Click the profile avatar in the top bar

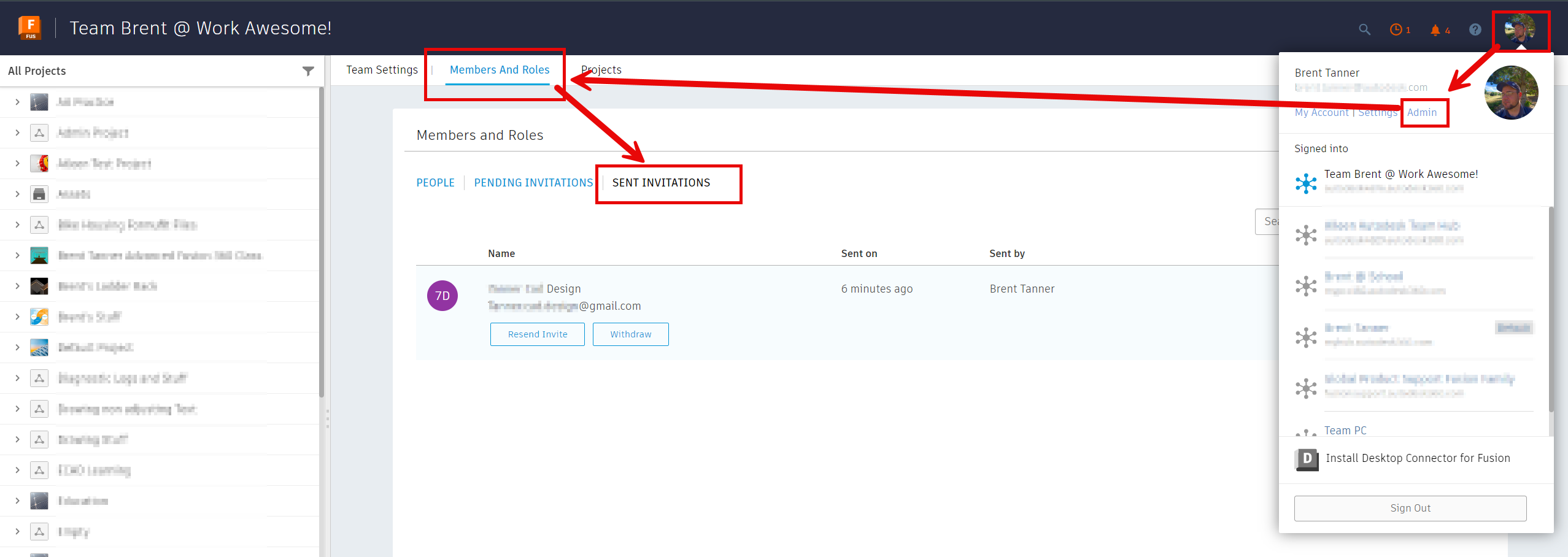1520,29
